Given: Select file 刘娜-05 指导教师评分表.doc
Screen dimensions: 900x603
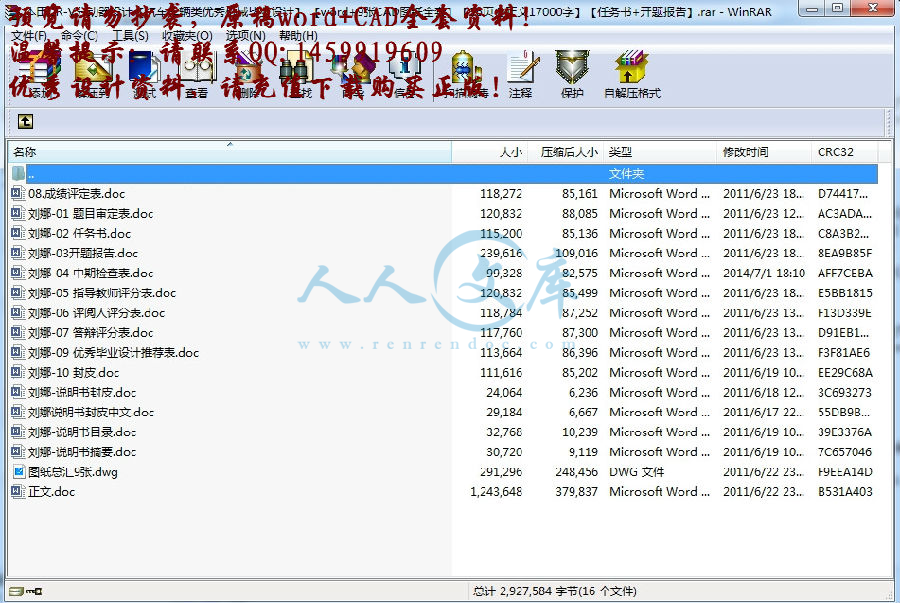Looking at the screenshot, I should pyautogui.click(x=443, y=293).
